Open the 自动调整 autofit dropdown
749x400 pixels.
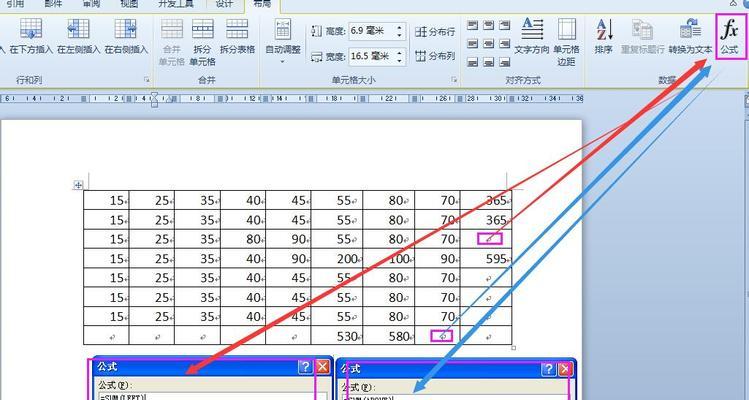click(x=283, y=42)
